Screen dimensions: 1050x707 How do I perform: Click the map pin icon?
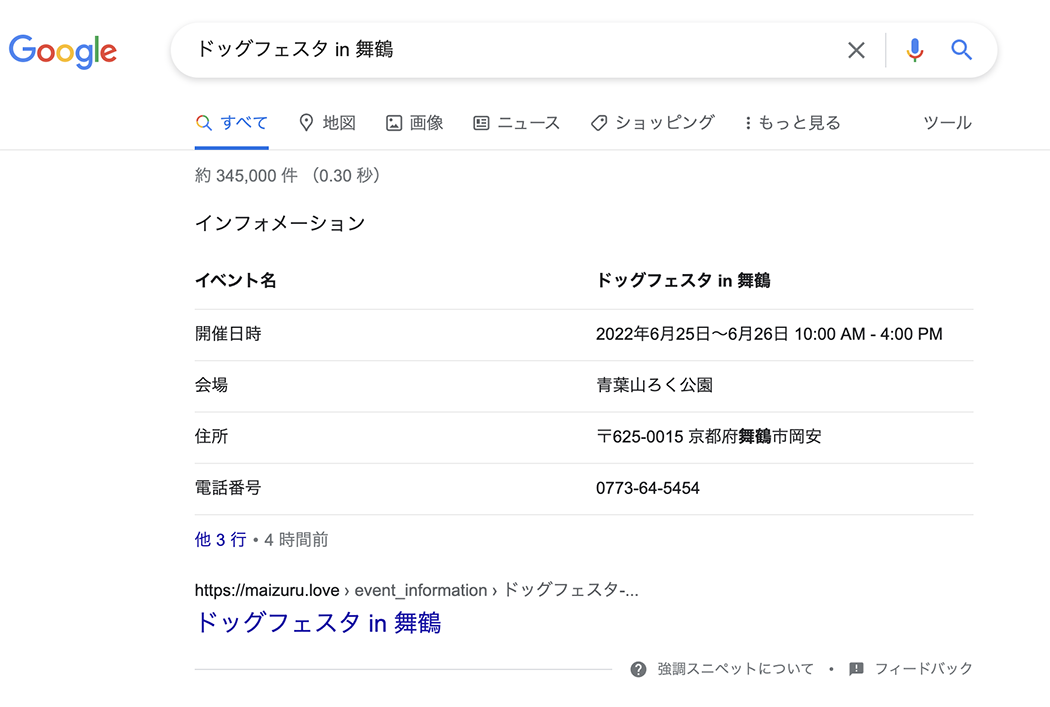point(307,123)
